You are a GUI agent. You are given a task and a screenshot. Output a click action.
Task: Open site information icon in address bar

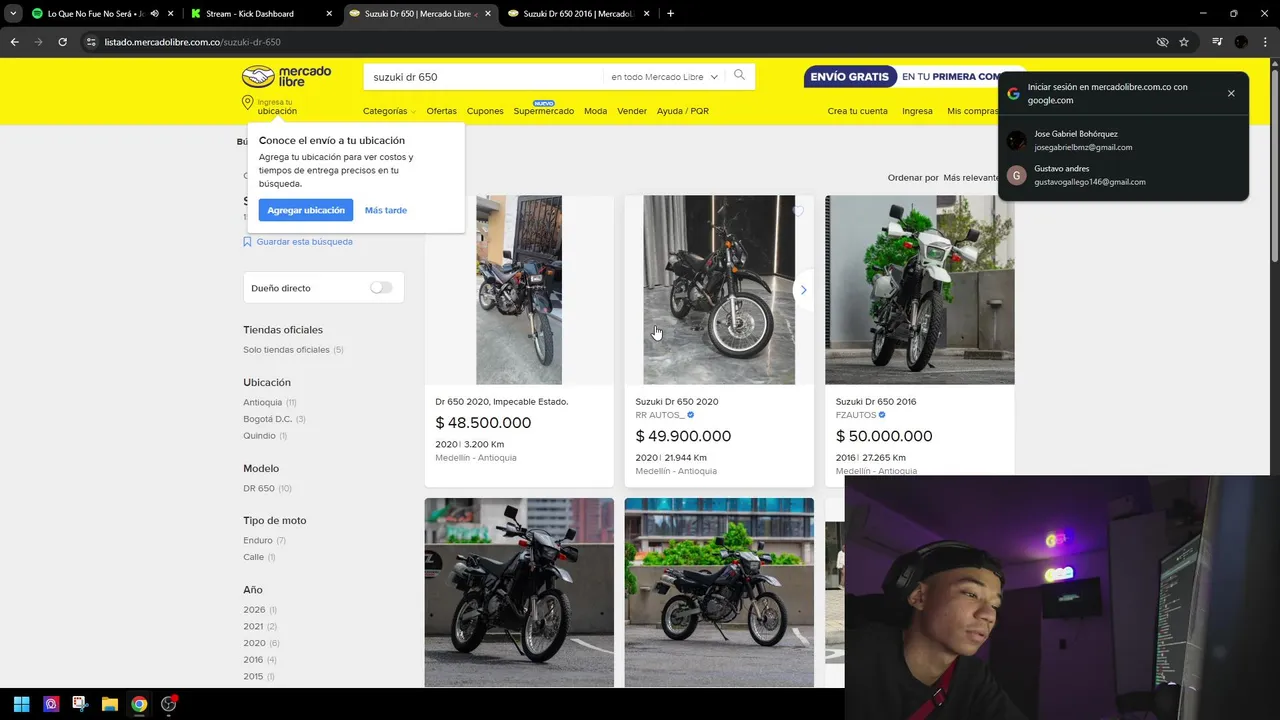point(91,42)
